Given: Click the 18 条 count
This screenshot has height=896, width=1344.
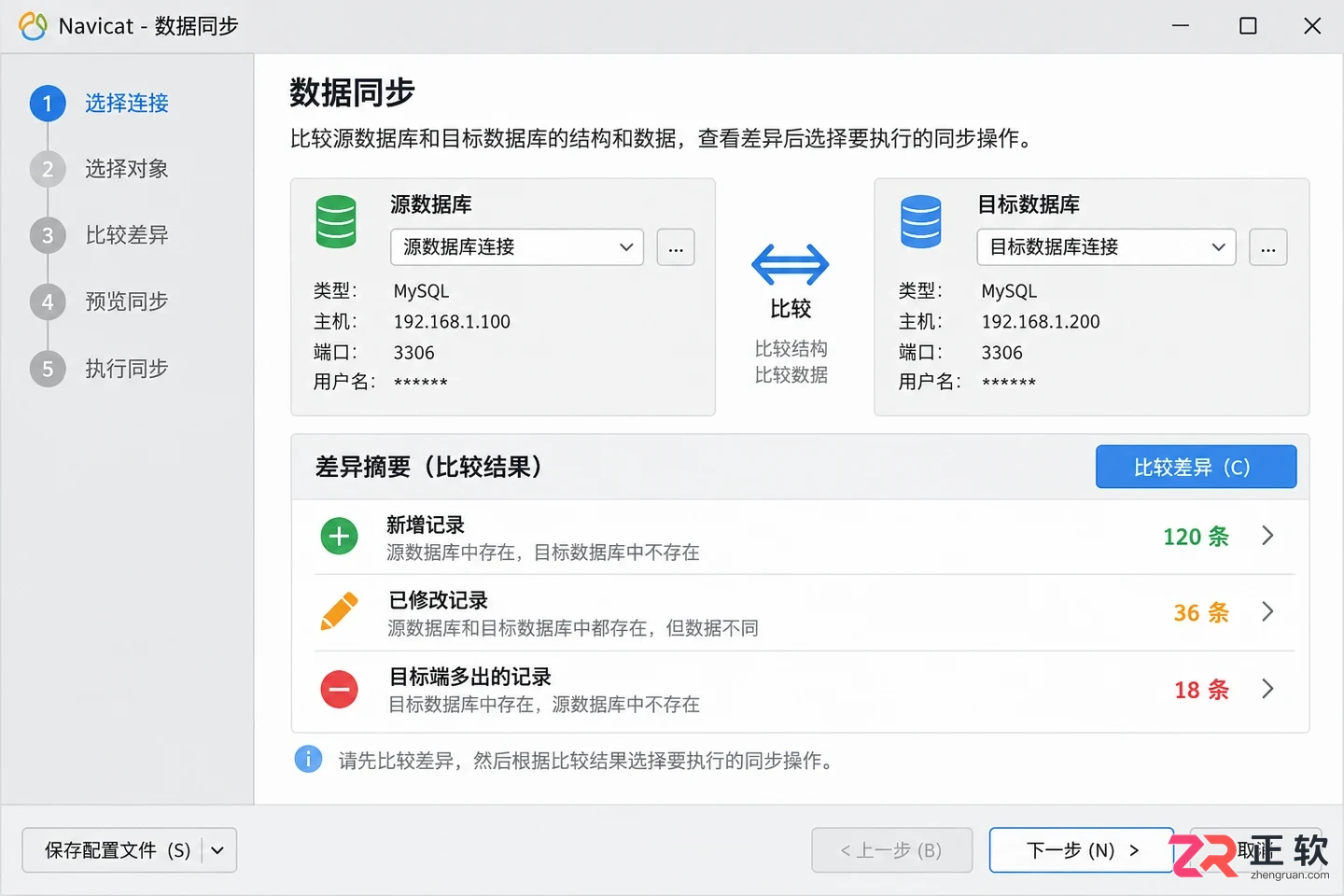Looking at the screenshot, I should point(1201,690).
